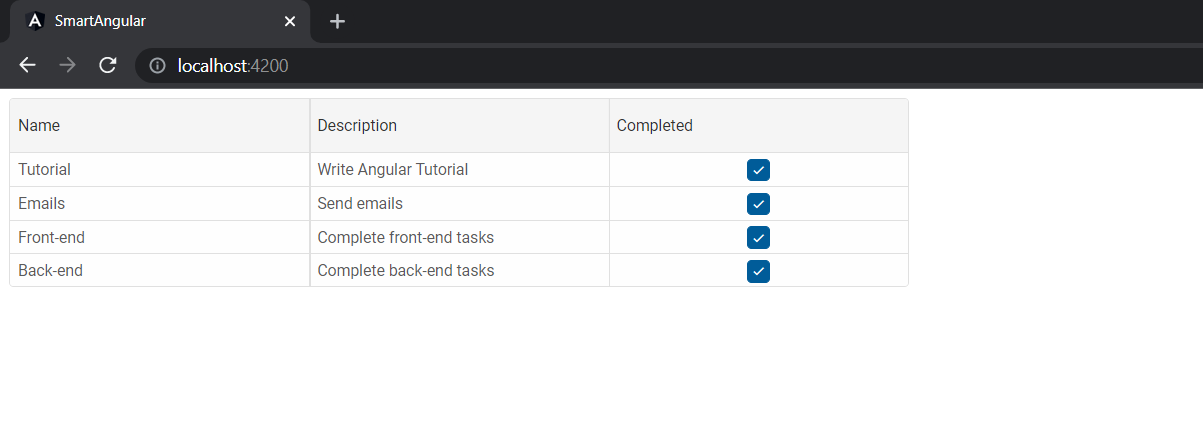
Task: Click the browser back arrow
Action: [x=27, y=65]
